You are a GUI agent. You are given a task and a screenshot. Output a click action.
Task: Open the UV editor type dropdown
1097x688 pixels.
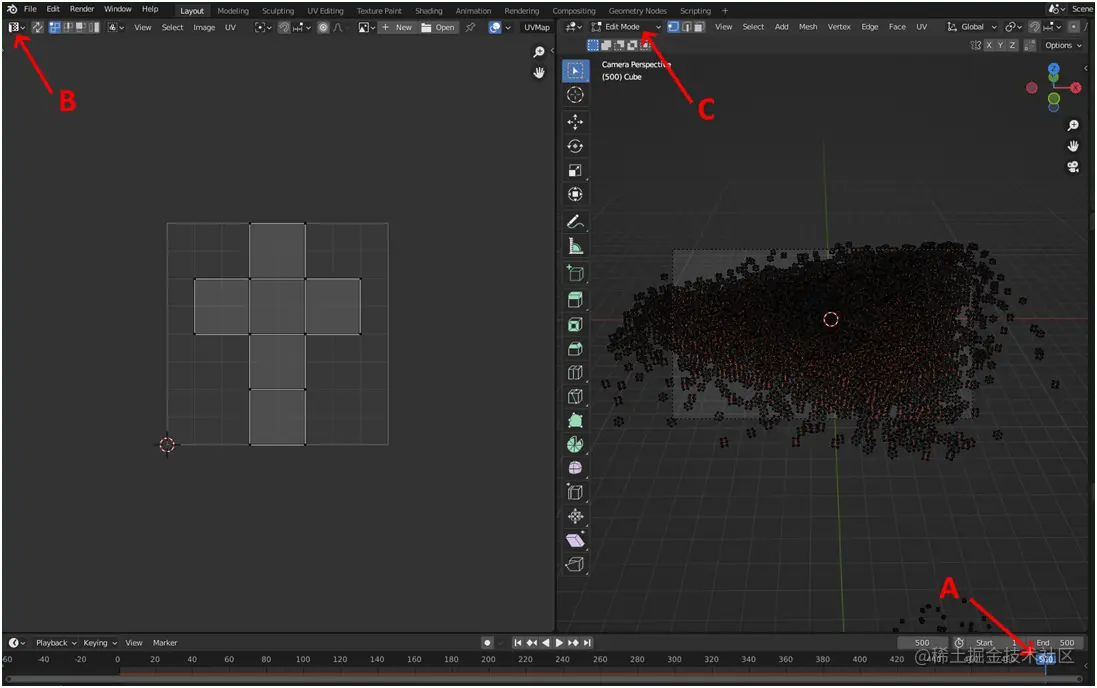click(17, 27)
